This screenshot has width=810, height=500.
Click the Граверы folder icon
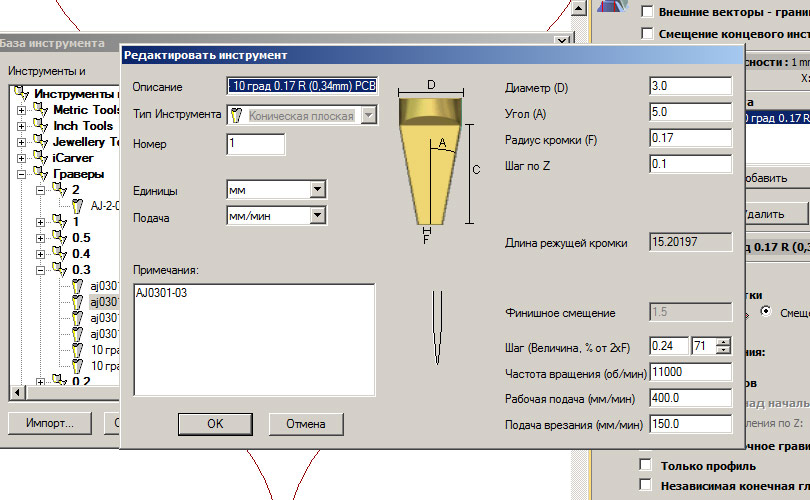(40, 174)
